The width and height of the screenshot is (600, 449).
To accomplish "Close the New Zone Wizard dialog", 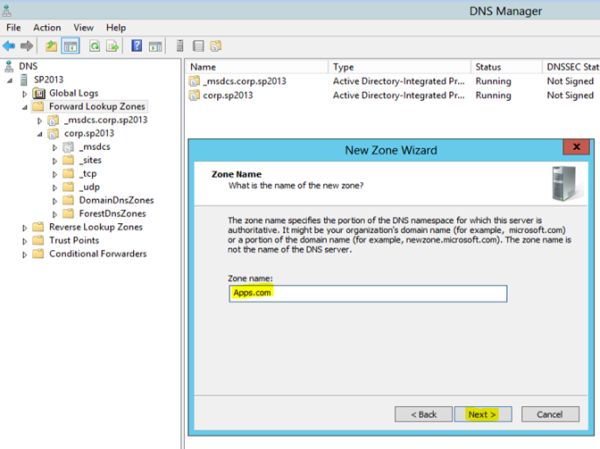I will [x=576, y=147].
